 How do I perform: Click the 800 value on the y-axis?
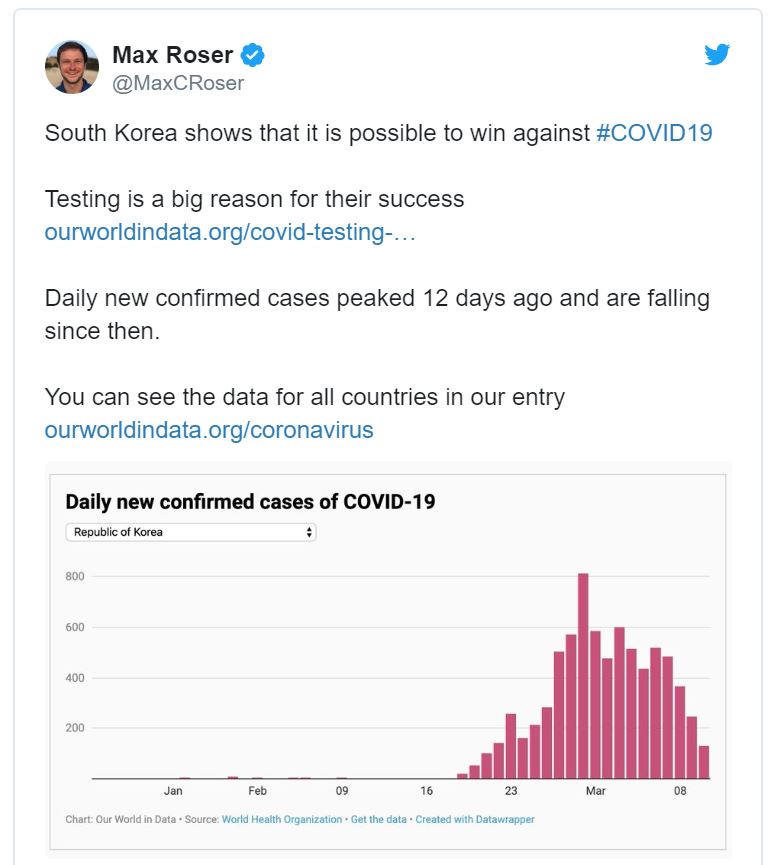pos(76,577)
